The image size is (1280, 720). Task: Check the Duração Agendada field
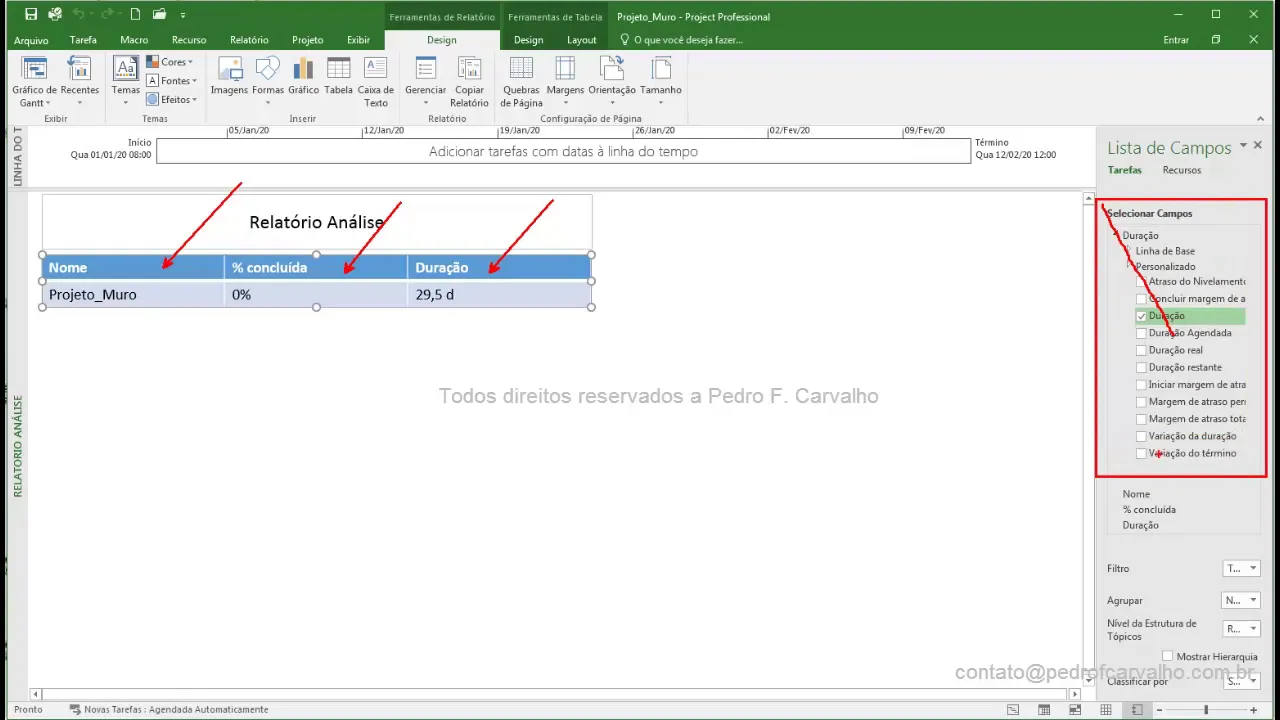(1142, 333)
